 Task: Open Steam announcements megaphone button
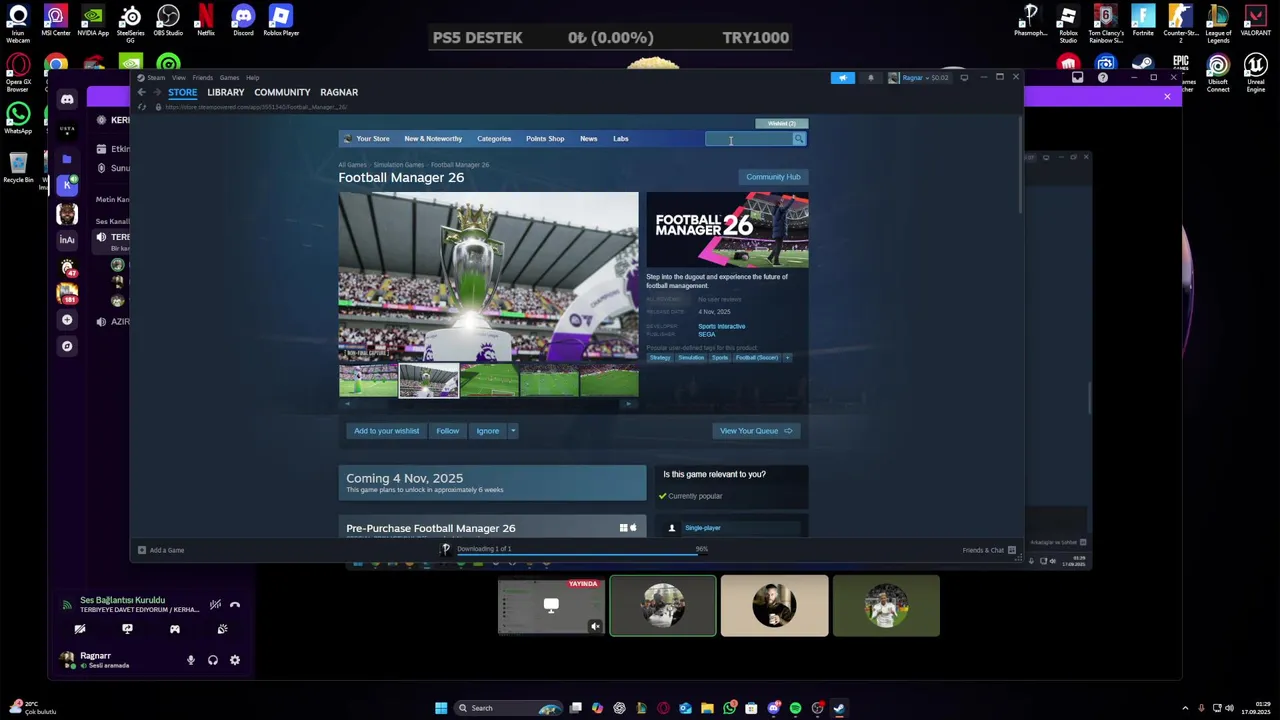pyautogui.click(x=842, y=77)
